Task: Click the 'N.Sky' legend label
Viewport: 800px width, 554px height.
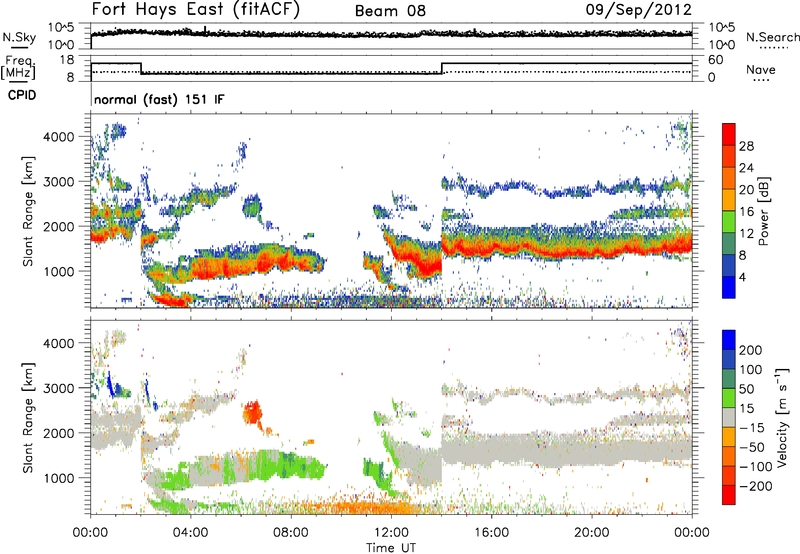Action: pyautogui.click(x=19, y=37)
